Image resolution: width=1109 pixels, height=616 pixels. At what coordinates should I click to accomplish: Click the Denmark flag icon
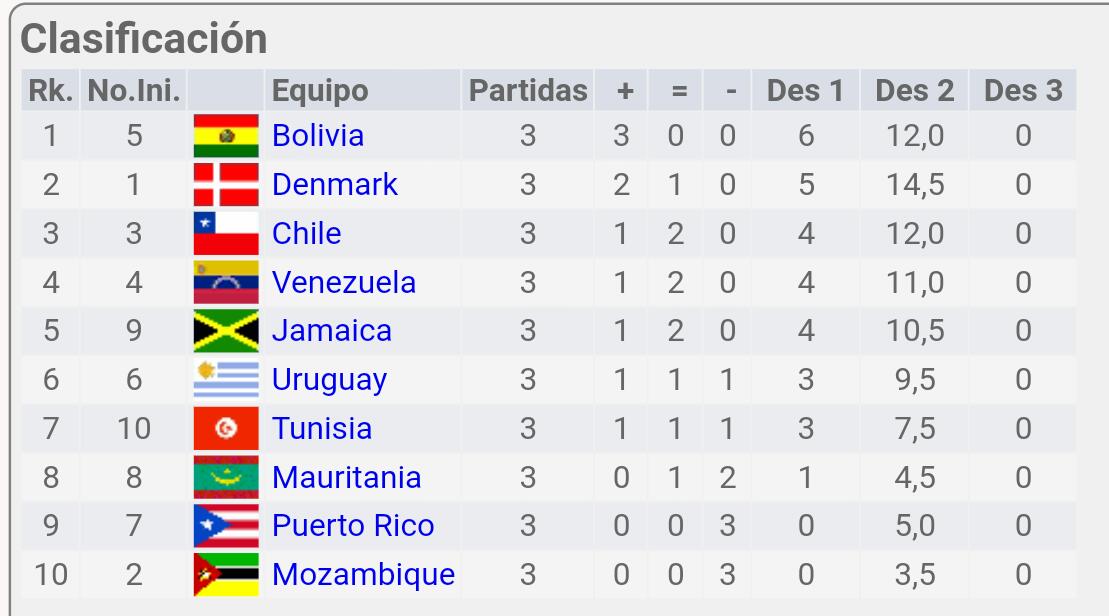click(226, 185)
